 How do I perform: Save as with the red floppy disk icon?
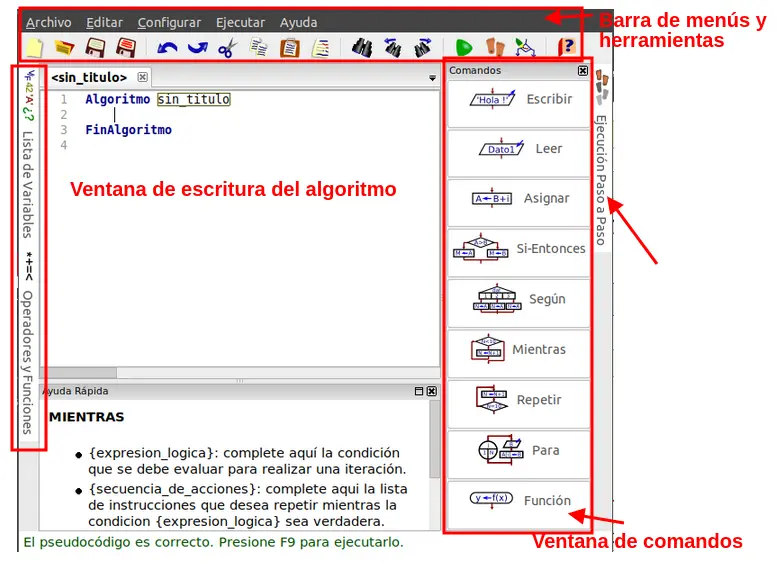point(126,48)
